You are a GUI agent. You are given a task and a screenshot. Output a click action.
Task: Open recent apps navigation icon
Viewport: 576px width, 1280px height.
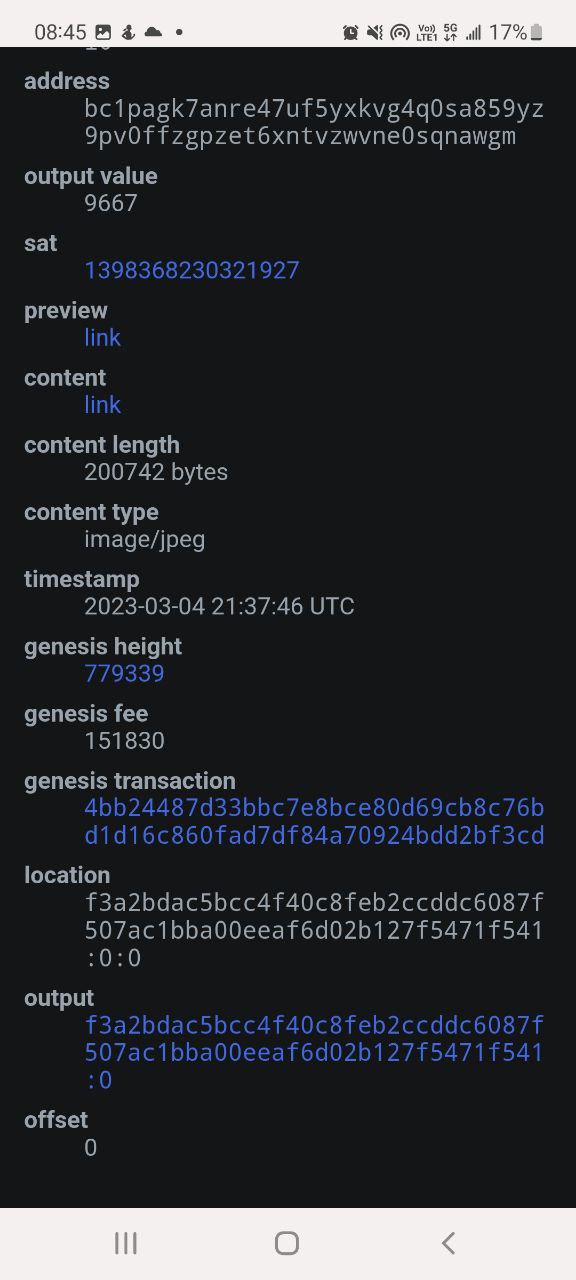[x=126, y=1243]
